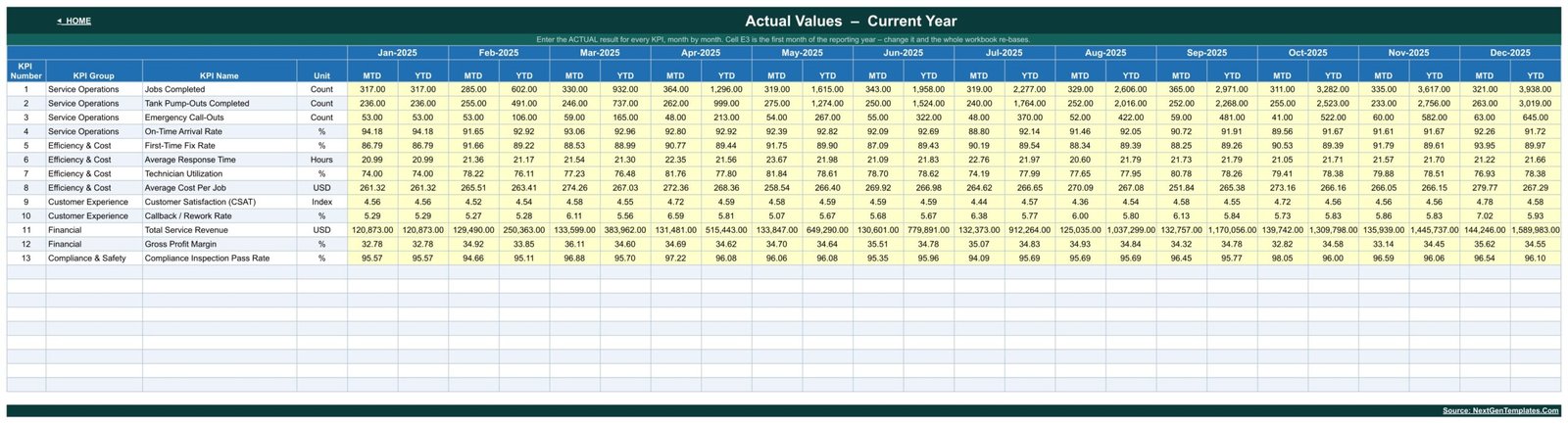The image size is (1568, 424).
Task: Select the Aug-2025 month header
Action: pos(1105,53)
